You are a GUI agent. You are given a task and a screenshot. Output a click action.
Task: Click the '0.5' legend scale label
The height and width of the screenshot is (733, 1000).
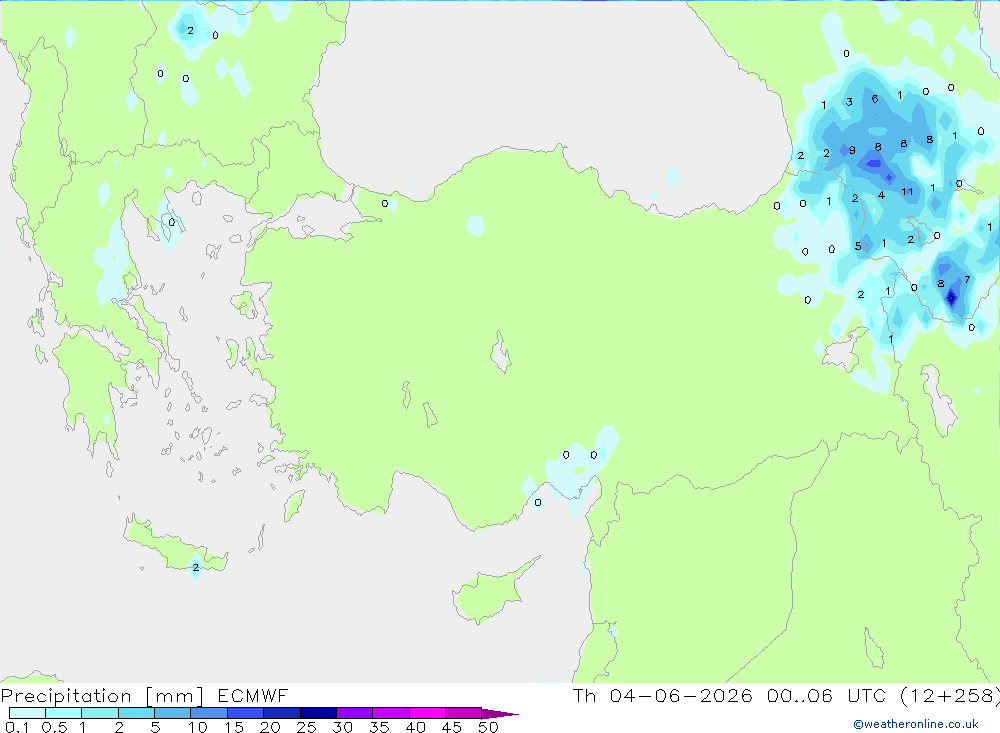[x=54, y=727]
